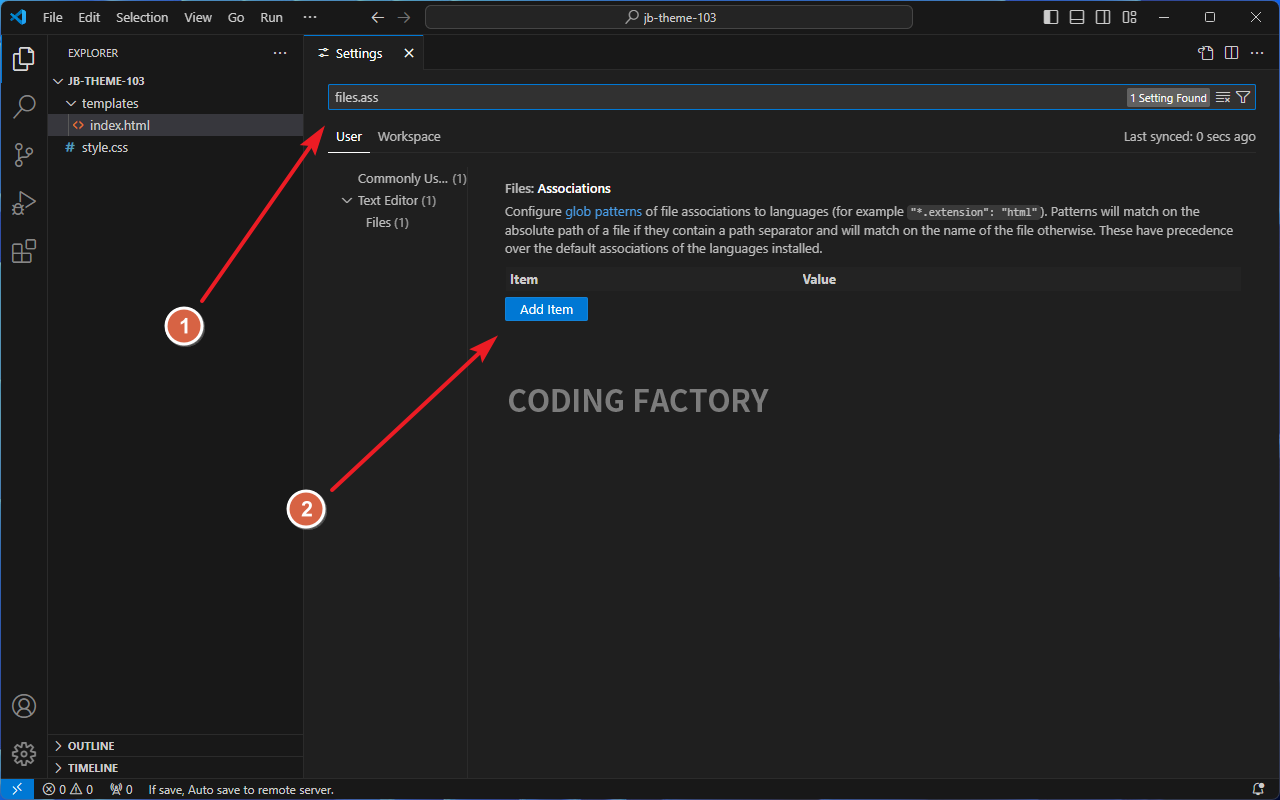Image resolution: width=1280 pixels, height=800 pixels.
Task: Switch to the Workspace settings tab
Action: 409,137
